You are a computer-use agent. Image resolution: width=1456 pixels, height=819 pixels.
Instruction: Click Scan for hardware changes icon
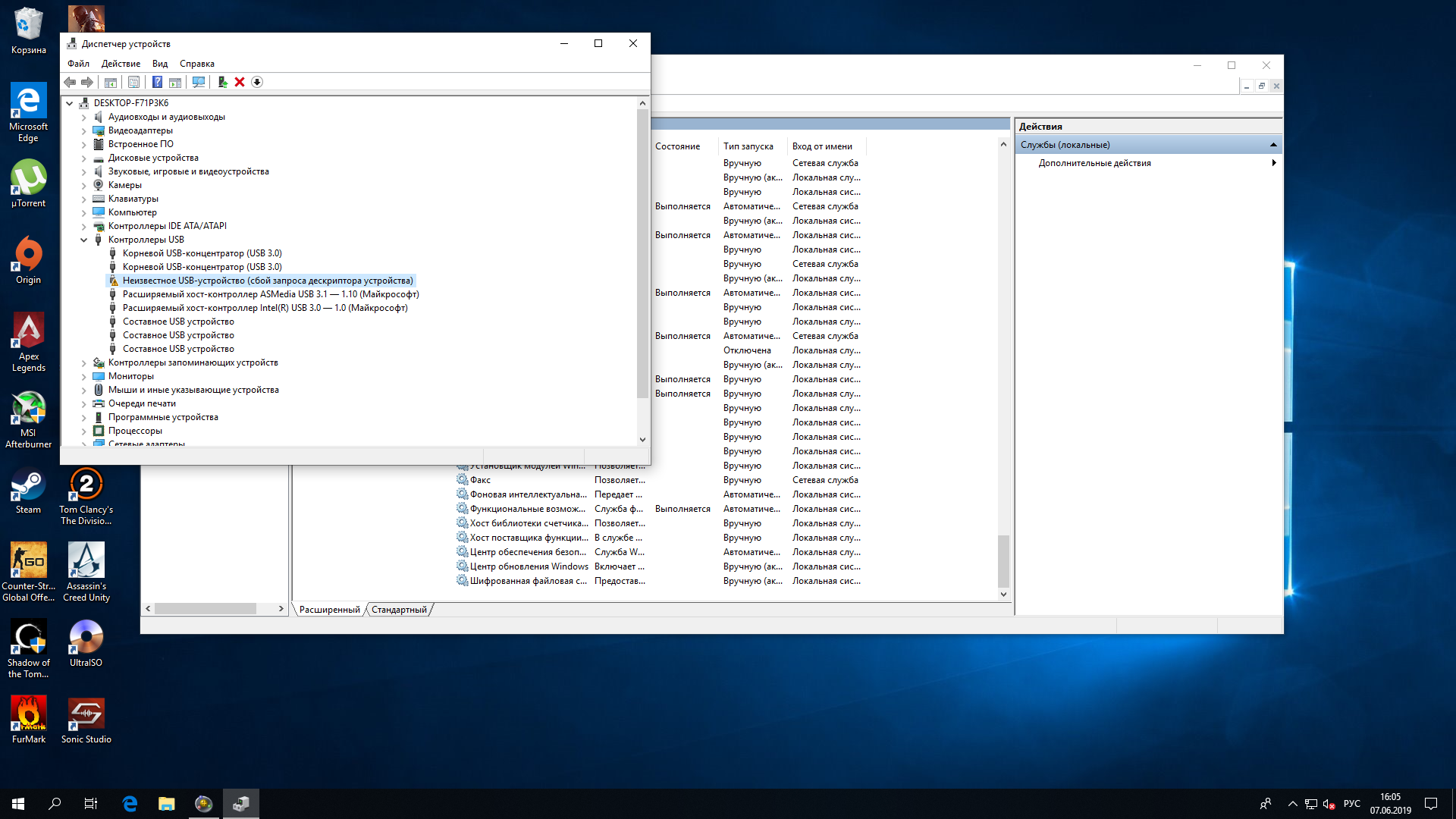pos(199,82)
